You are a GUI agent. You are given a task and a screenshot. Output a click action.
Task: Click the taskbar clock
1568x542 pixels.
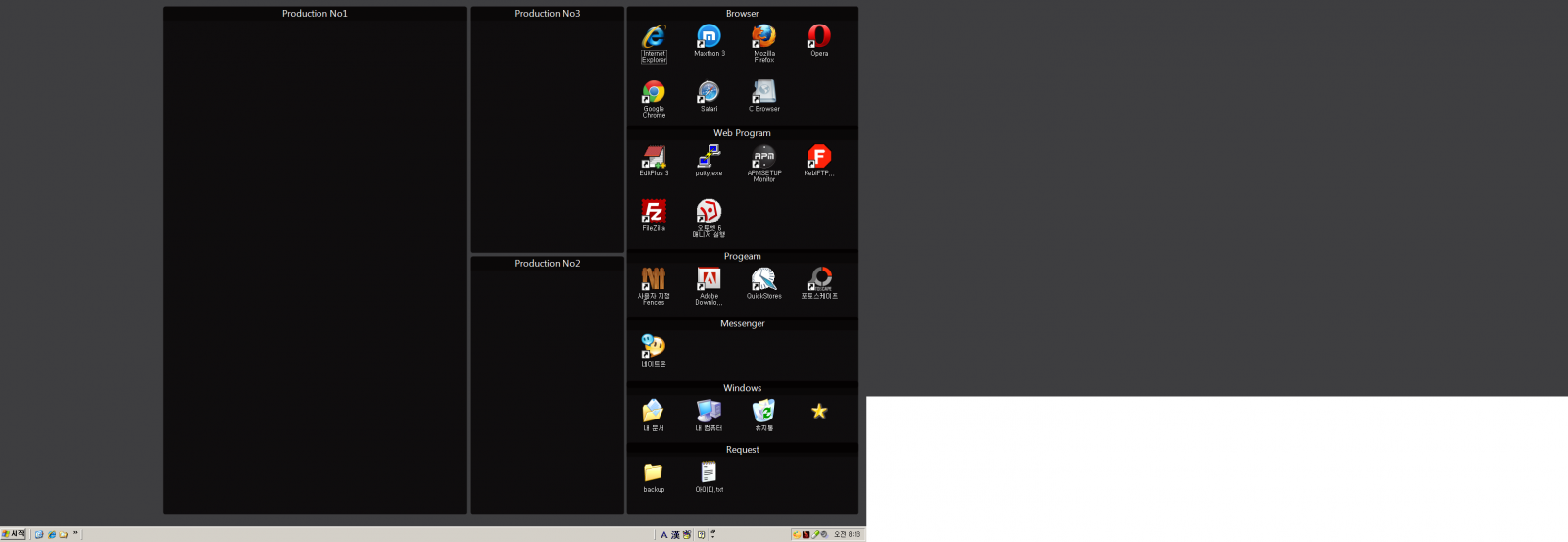(847, 534)
